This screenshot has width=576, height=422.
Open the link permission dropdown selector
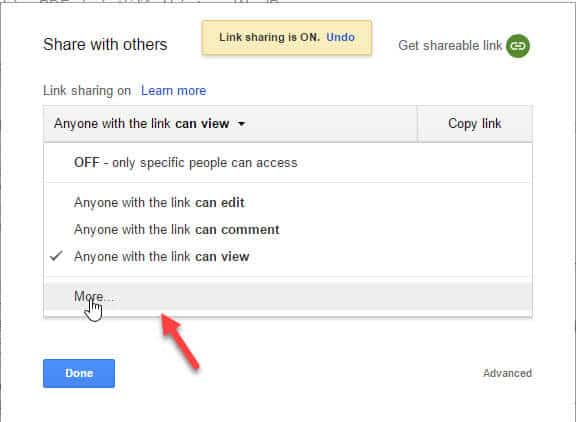click(x=230, y=124)
